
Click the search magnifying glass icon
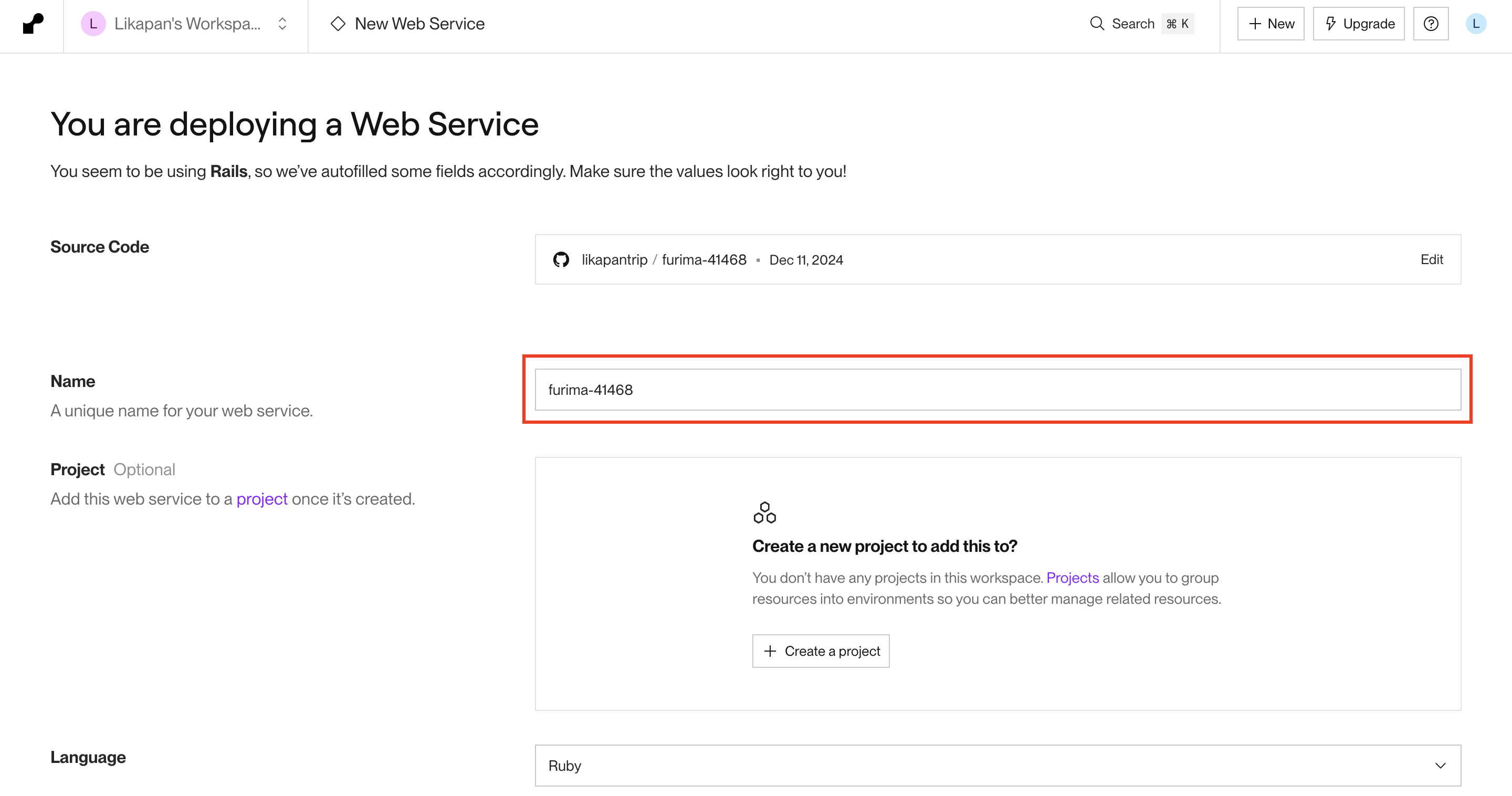tap(1096, 24)
